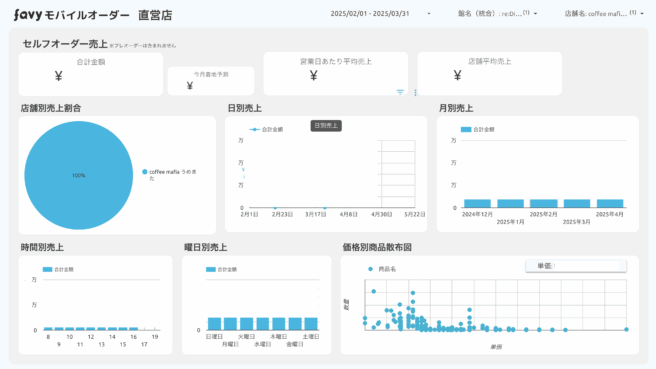Click the 営業日あたり平均売上 scorecard

pyautogui.click(x=336, y=74)
